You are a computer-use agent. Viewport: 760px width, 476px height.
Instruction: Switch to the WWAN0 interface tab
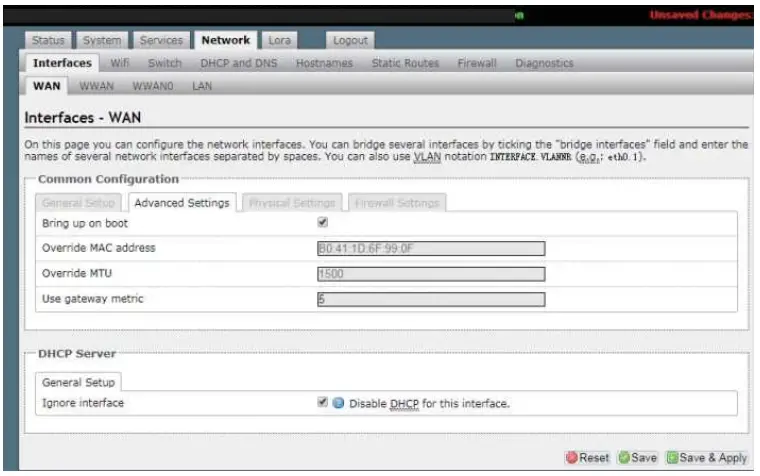[x=153, y=86]
